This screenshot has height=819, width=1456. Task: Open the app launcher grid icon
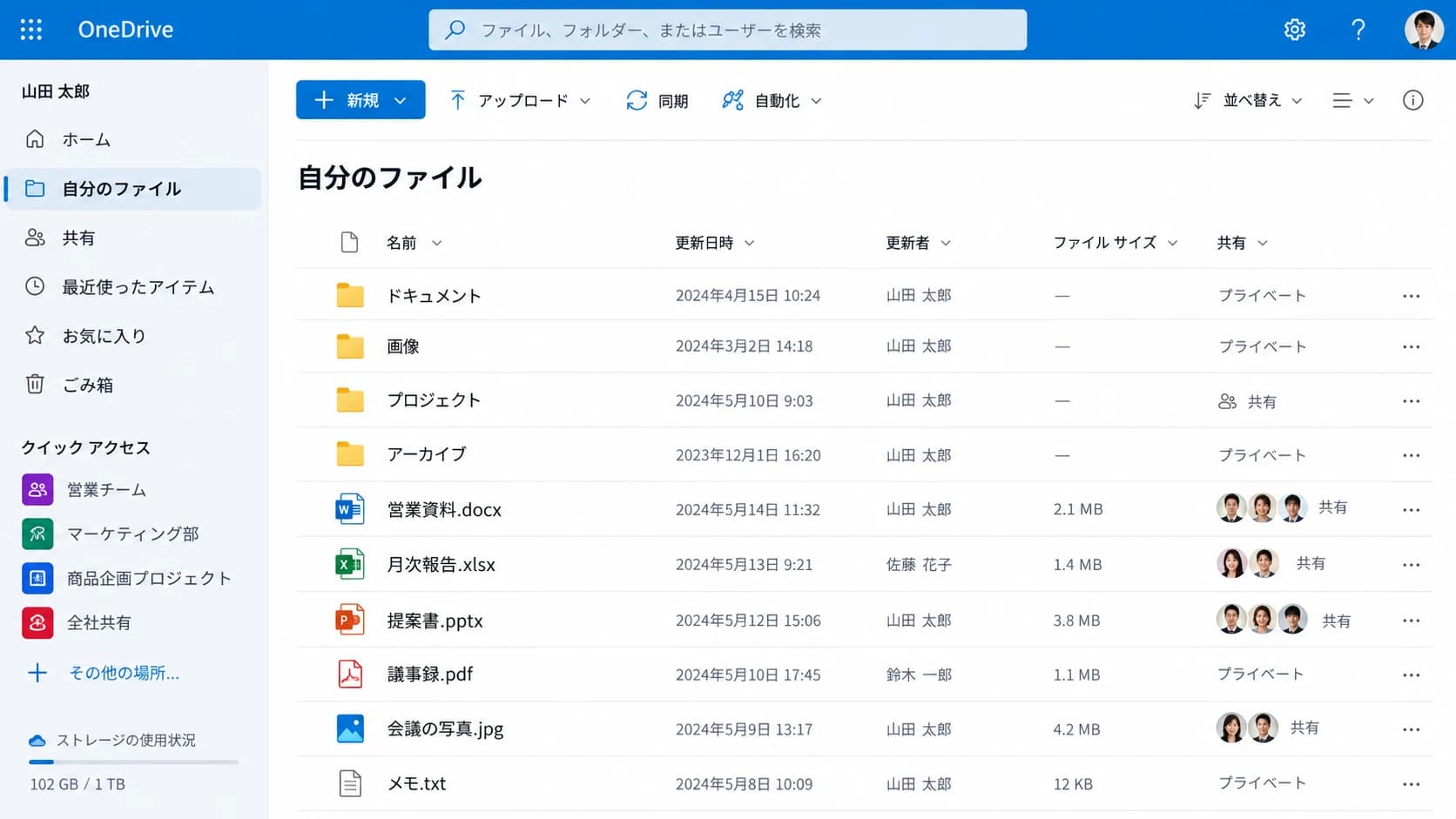31,30
